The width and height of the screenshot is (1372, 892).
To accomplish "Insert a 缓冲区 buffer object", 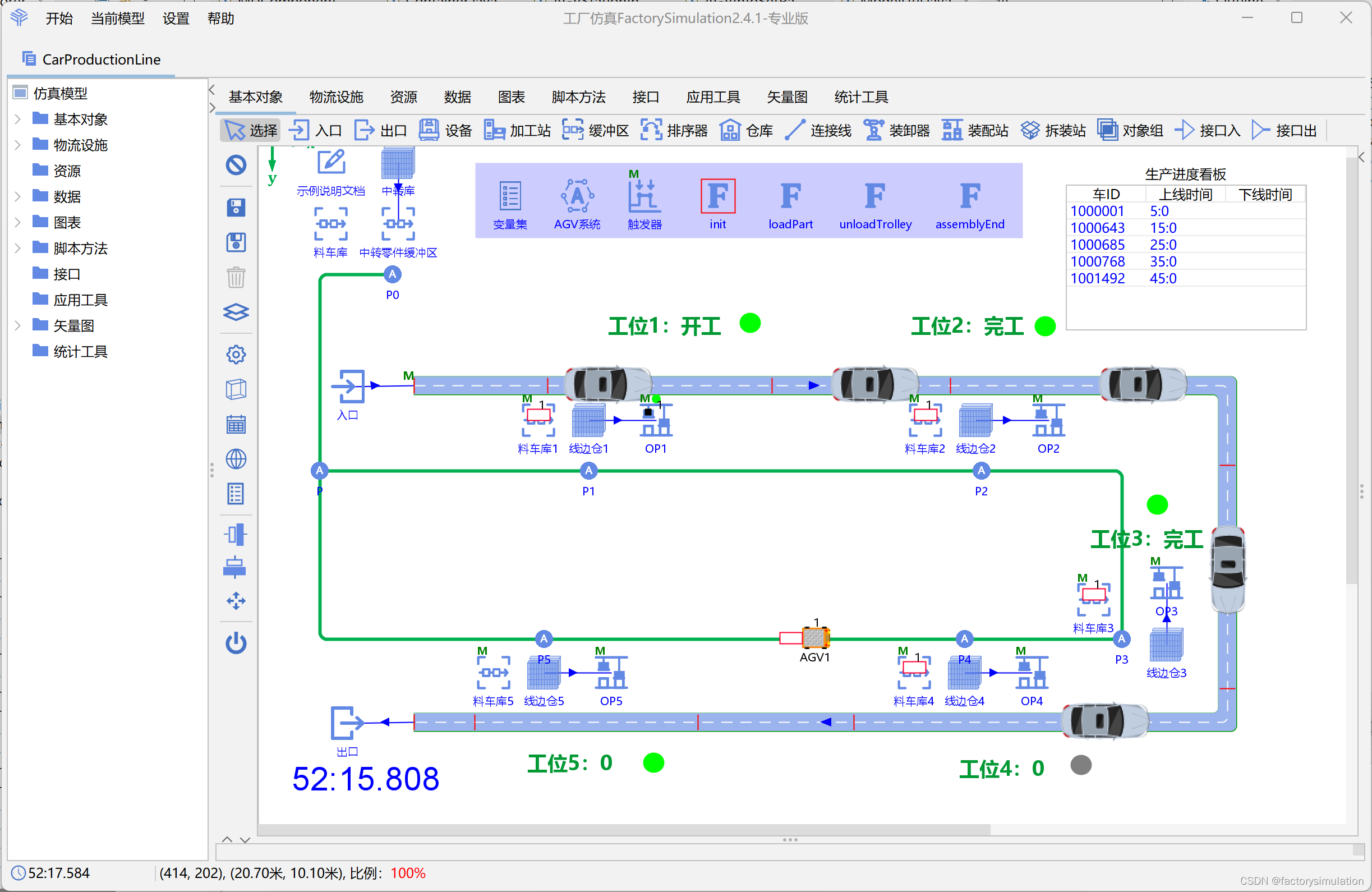I will [x=596, y=130].
